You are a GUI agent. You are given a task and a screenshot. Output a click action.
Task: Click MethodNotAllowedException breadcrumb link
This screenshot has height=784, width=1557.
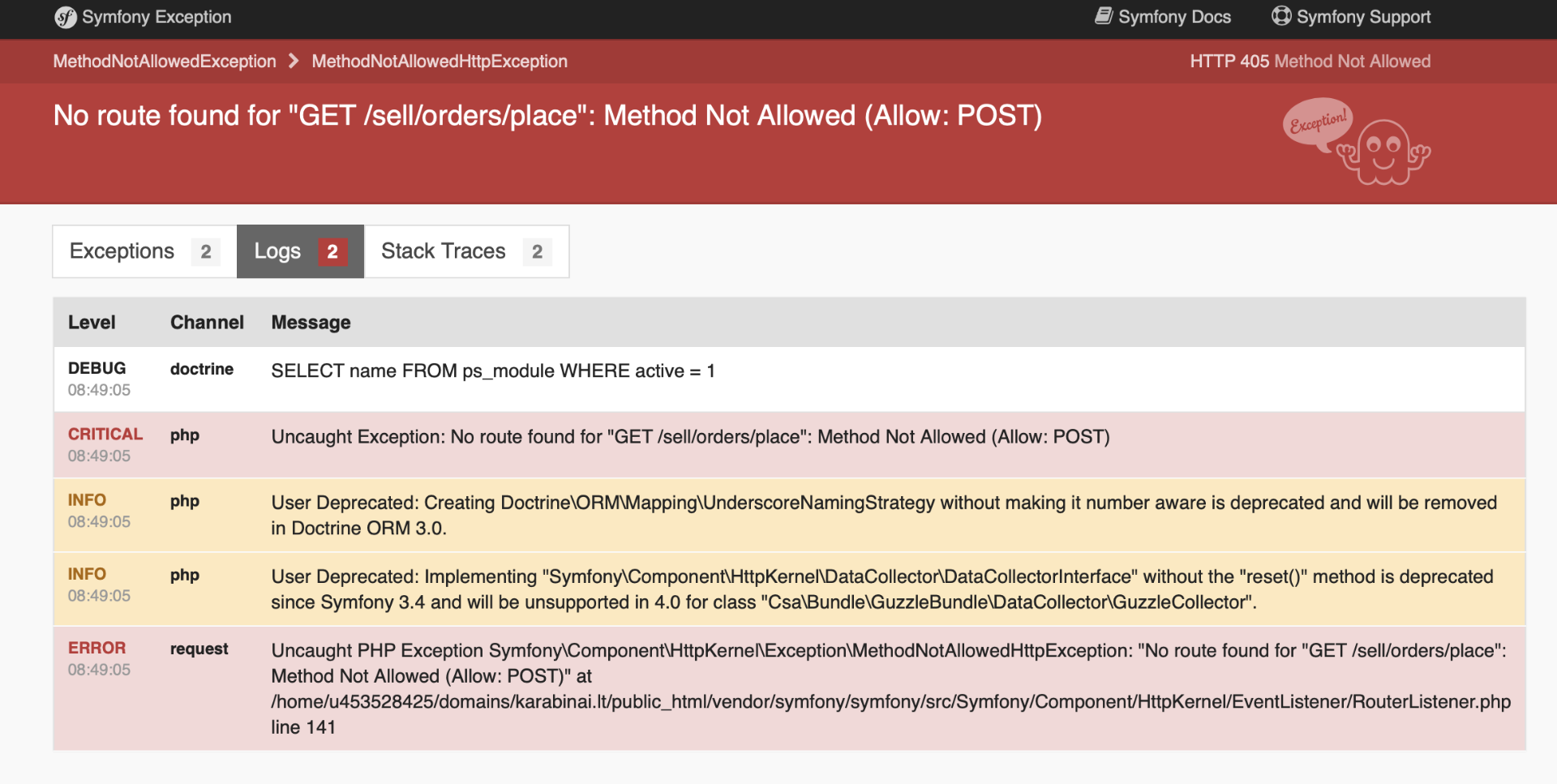pyautogui.click(x=165, y=62)
